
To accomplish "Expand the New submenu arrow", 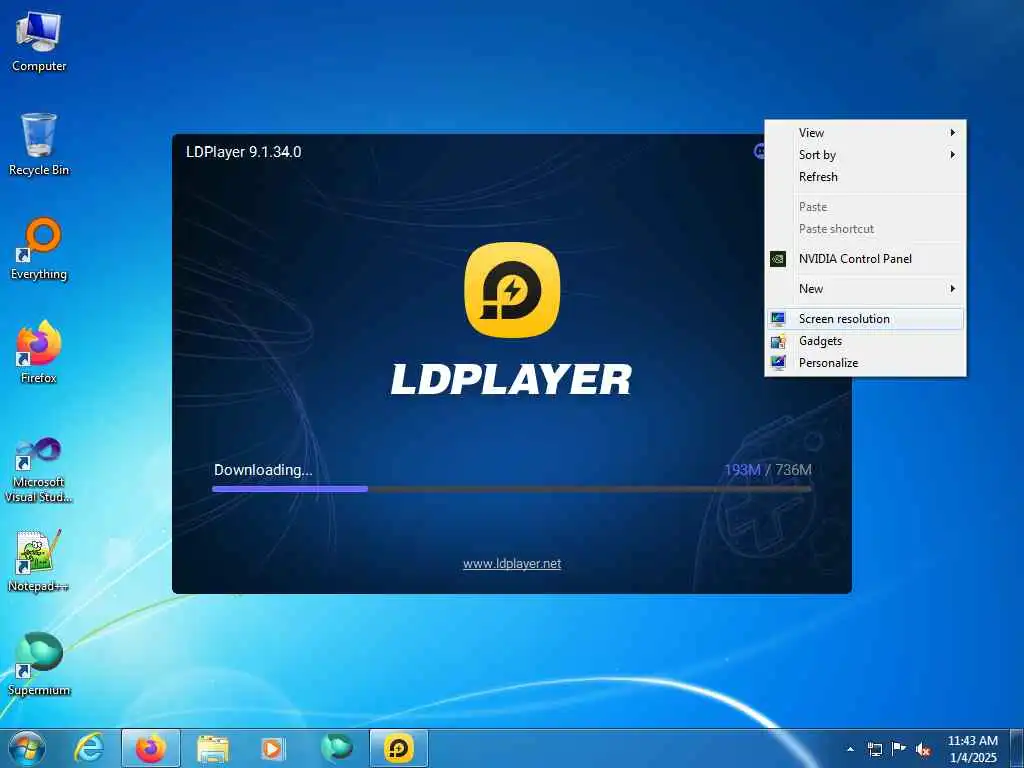I will 953,289.
